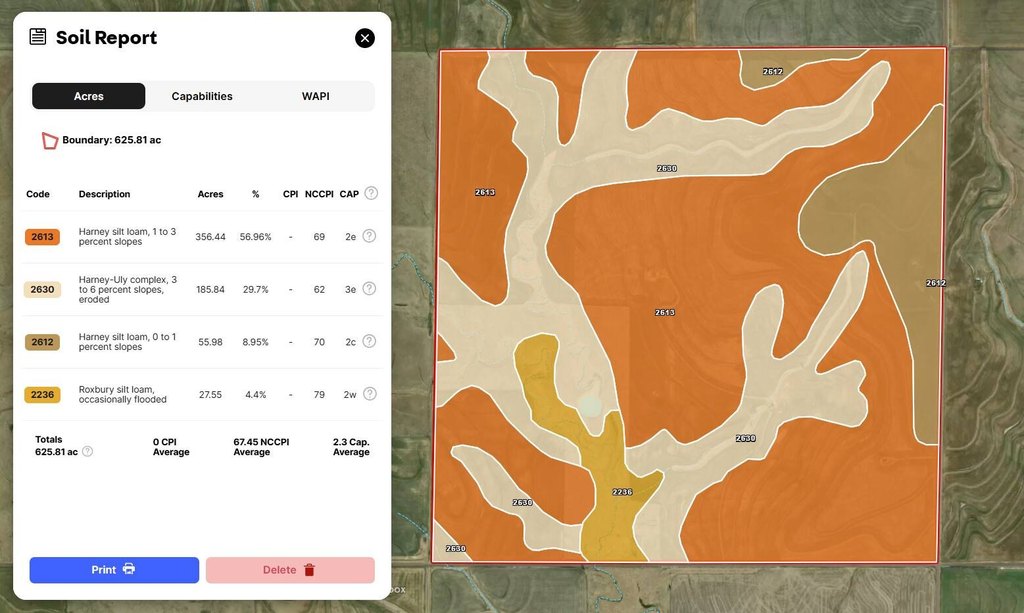Click the yellow 2236 soil code swatch
1024x613 pixels.
click(42, 395)
